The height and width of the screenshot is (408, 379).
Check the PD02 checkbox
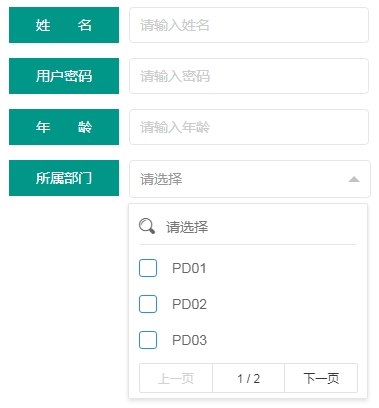pyautogui.click(x=148, y=304)
